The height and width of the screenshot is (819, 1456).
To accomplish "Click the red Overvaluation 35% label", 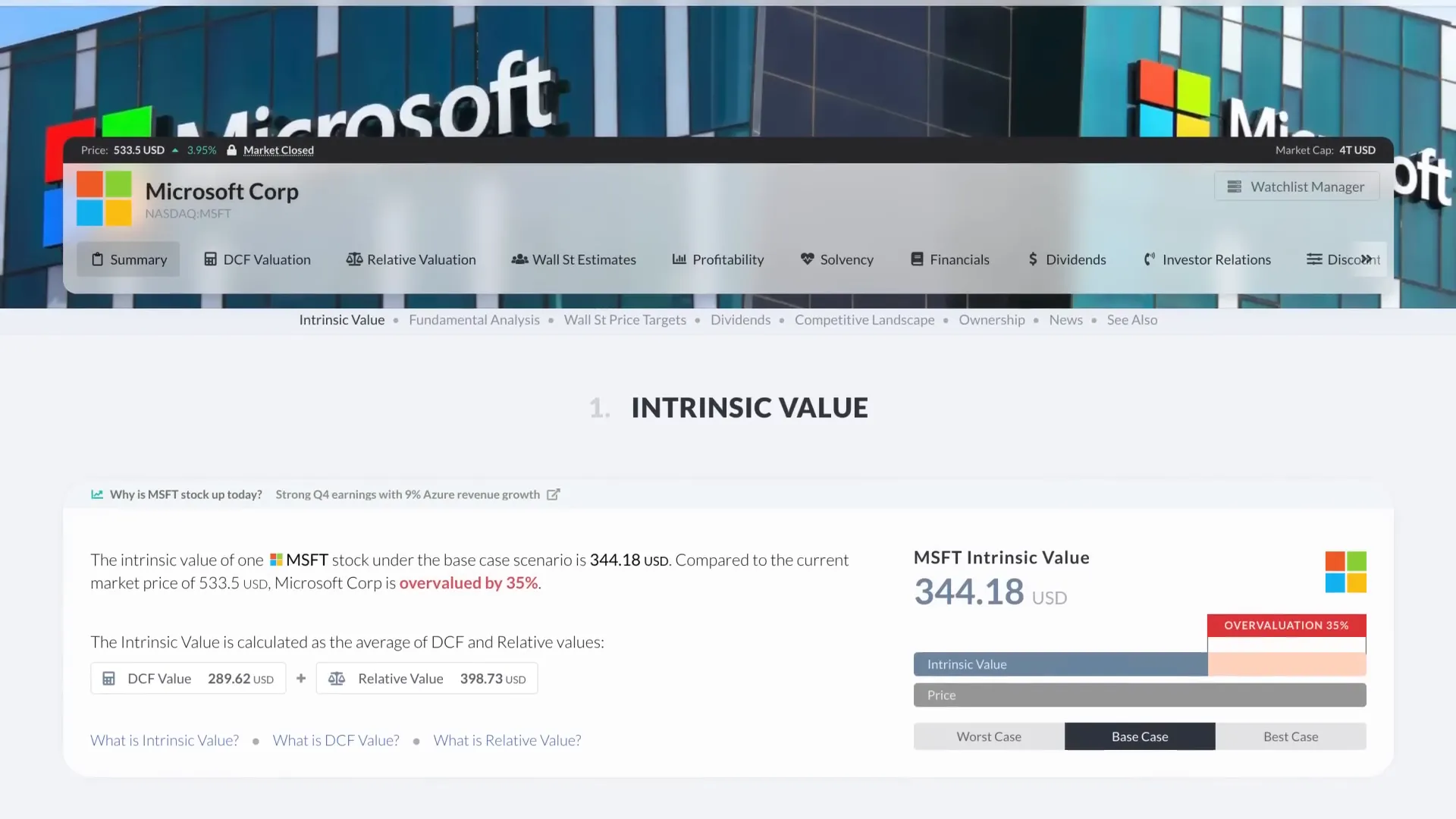I will point(1287,626).
